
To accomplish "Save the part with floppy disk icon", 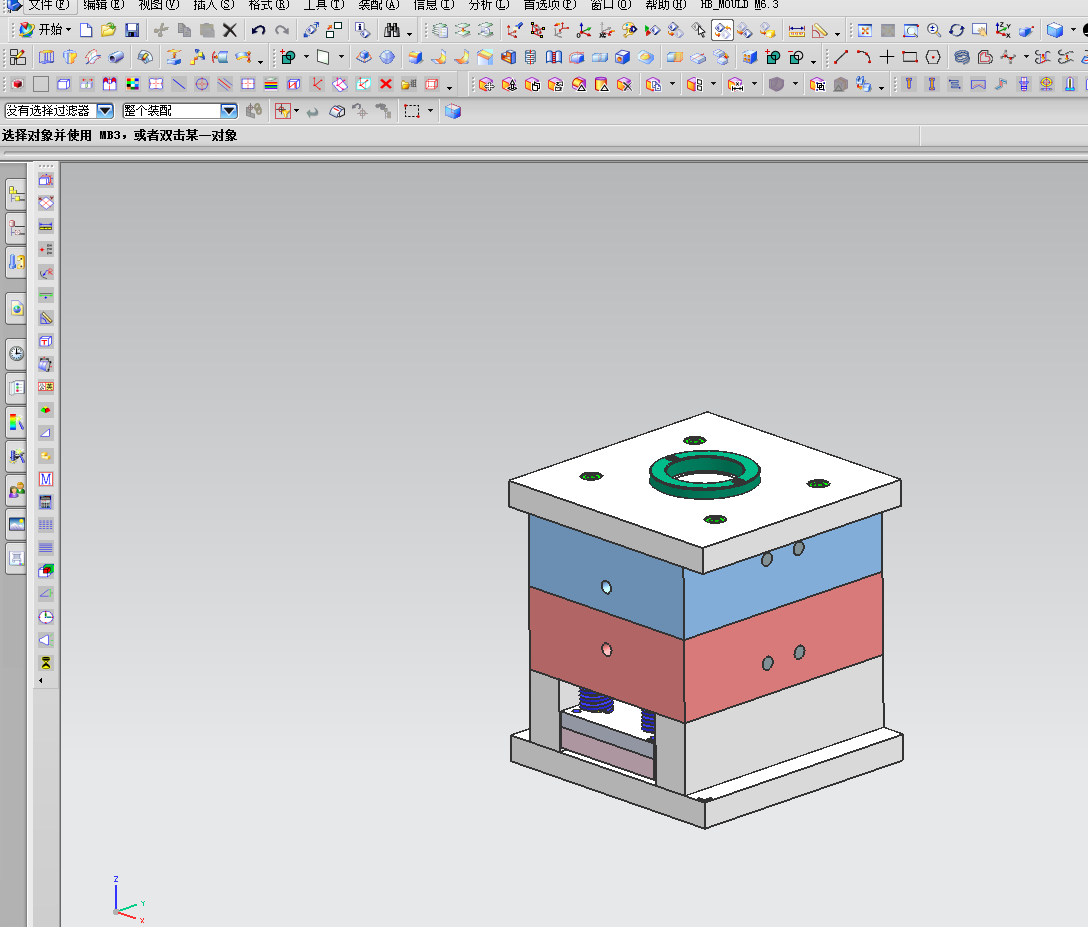I will click(x=132, y=30).
